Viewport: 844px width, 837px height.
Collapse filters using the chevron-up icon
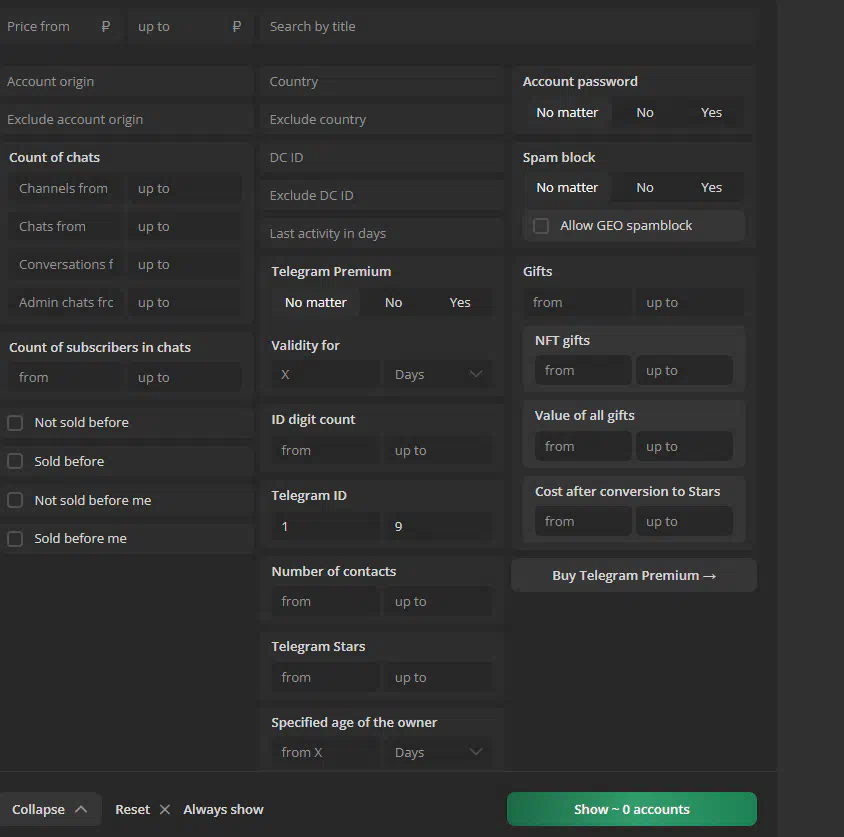point(81,809)
